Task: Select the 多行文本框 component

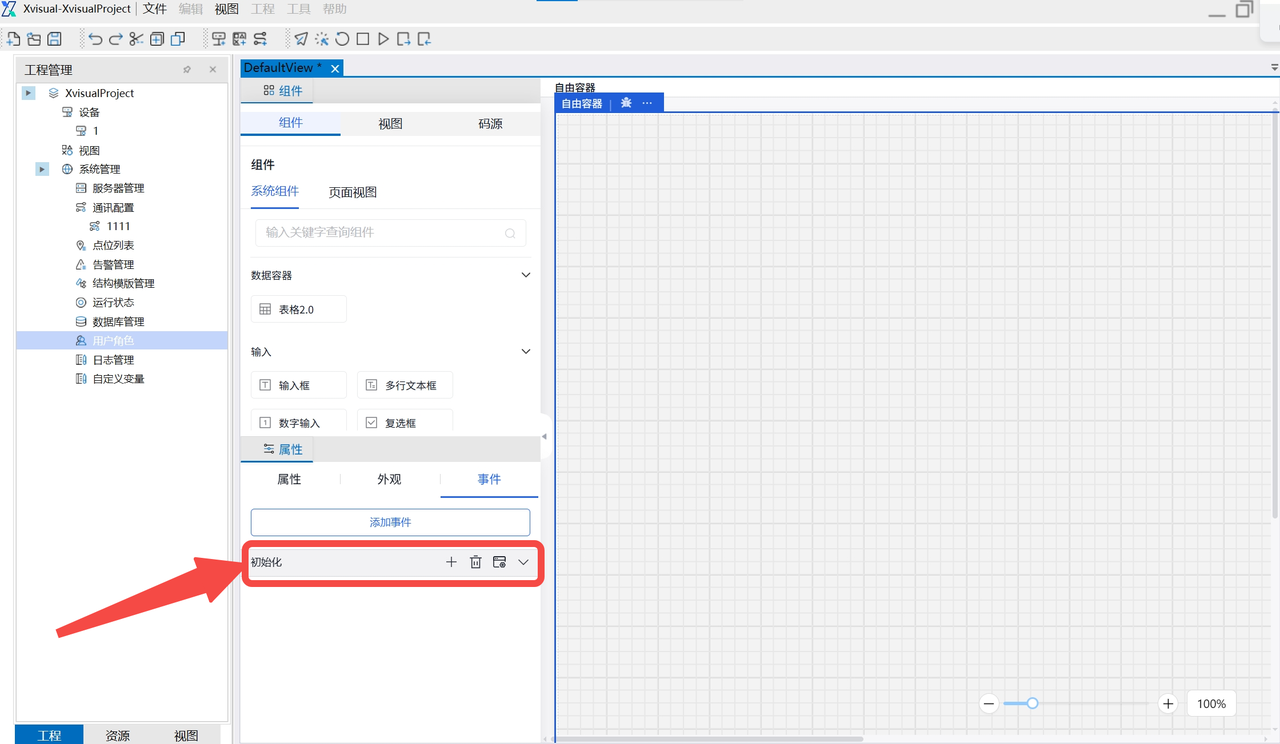Action: pos(405,385)
